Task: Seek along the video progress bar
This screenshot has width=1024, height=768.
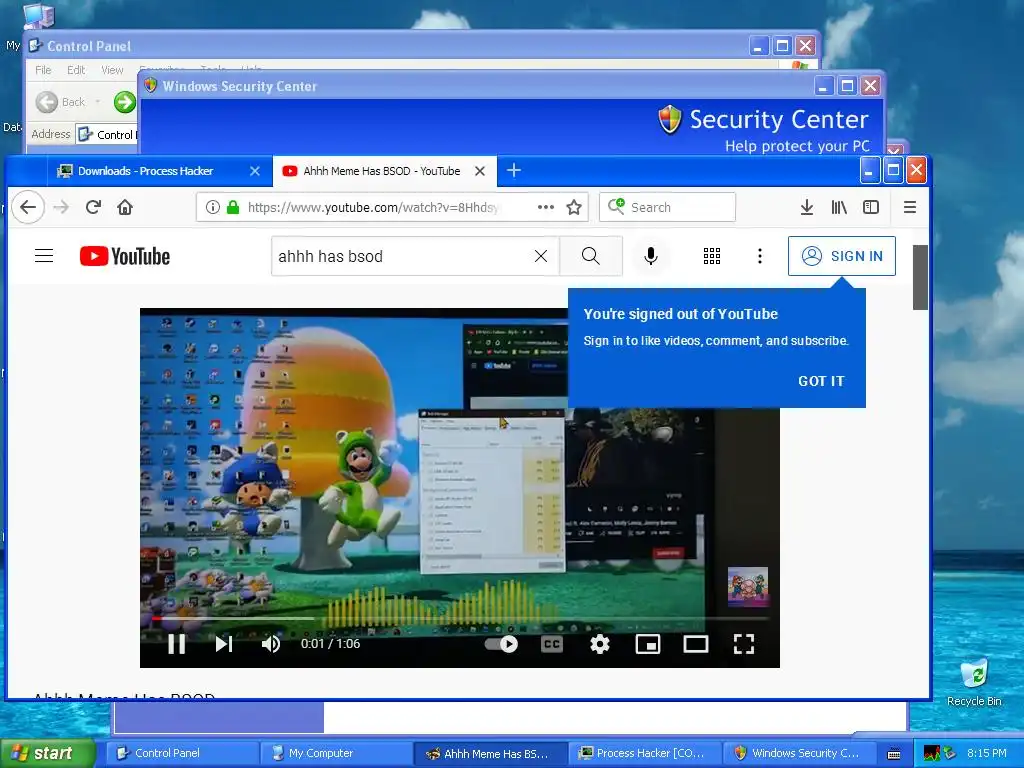Action: pyautogui.click(x=459, y=618)
